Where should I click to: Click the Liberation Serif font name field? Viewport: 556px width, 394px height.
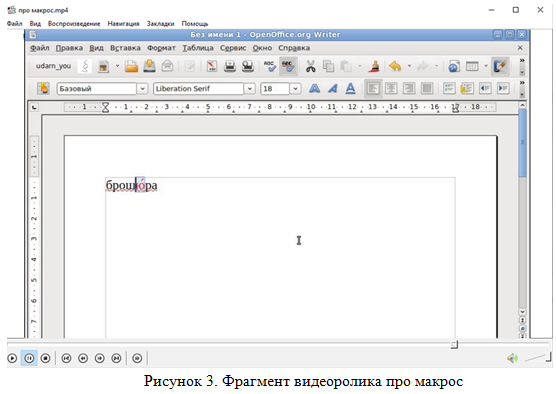[199, 89]
